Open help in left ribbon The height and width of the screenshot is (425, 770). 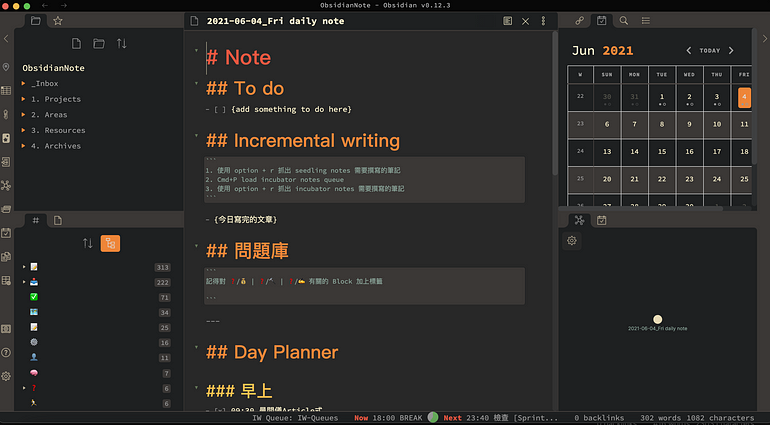pos(6,352)
